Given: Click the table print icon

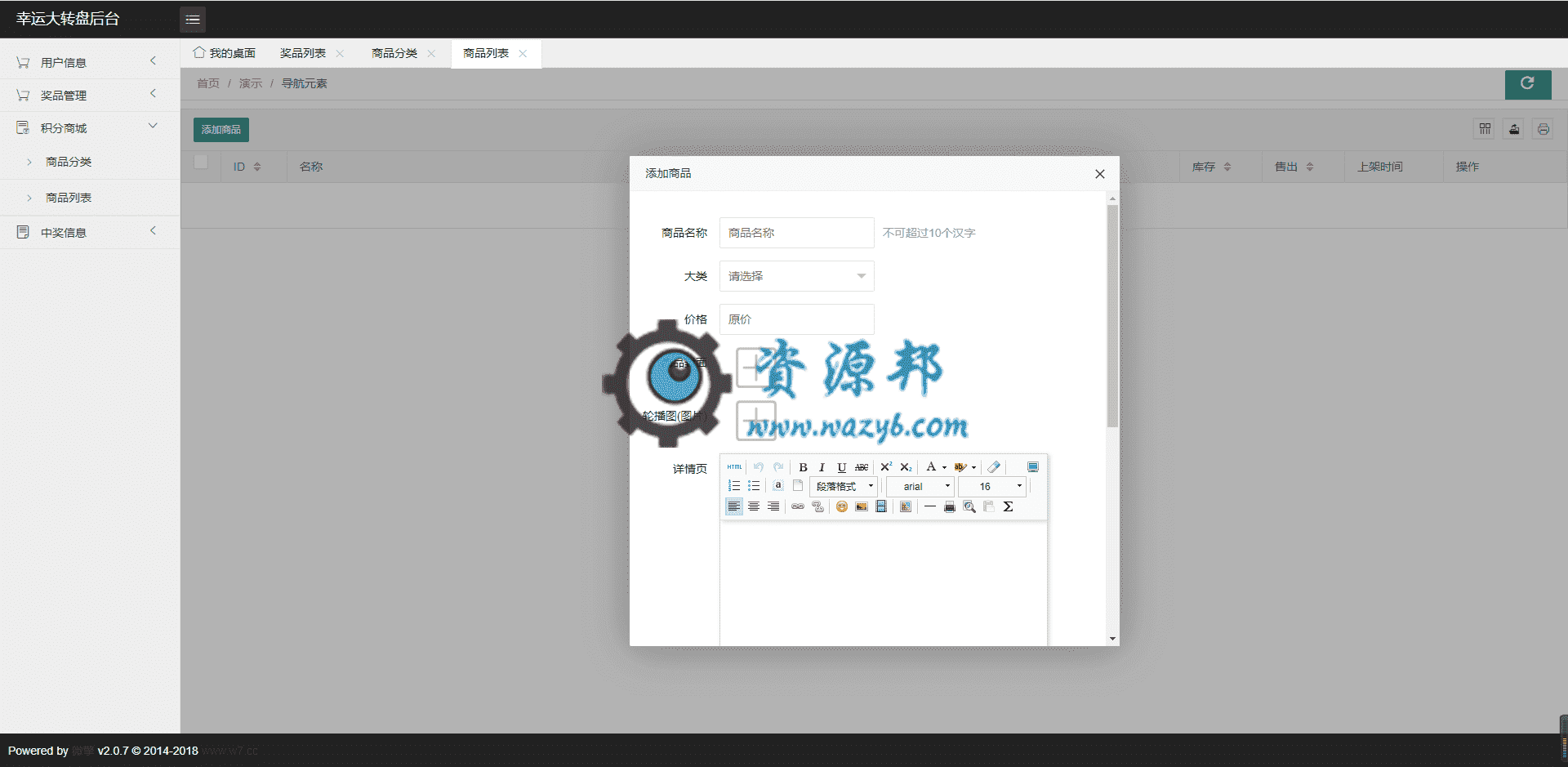Looking at the screenshot, I should click(1543, 129).
